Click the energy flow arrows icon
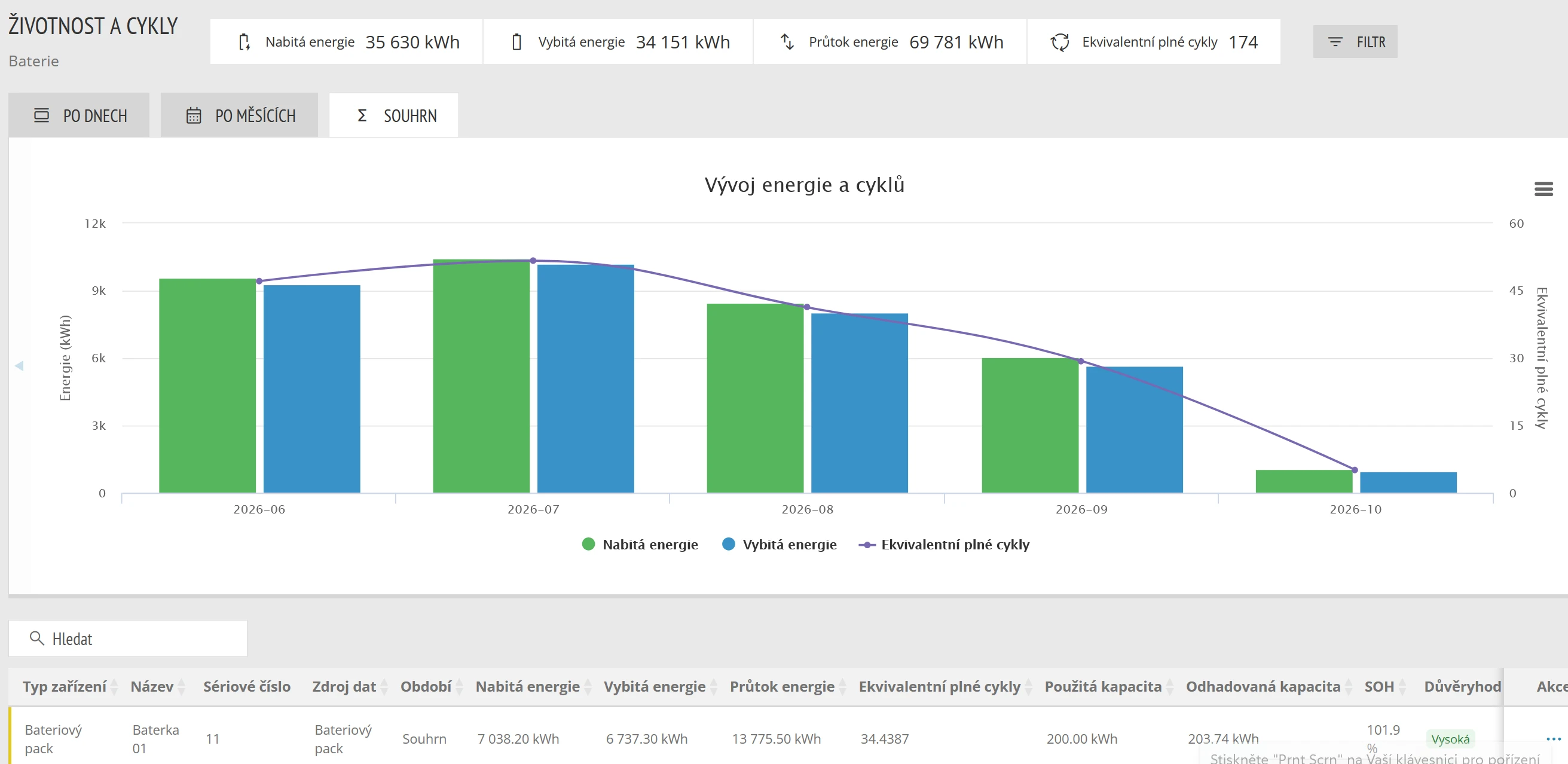Image resolution: width=1568 pixels, height=764 pixels. (x=787, y=42)
